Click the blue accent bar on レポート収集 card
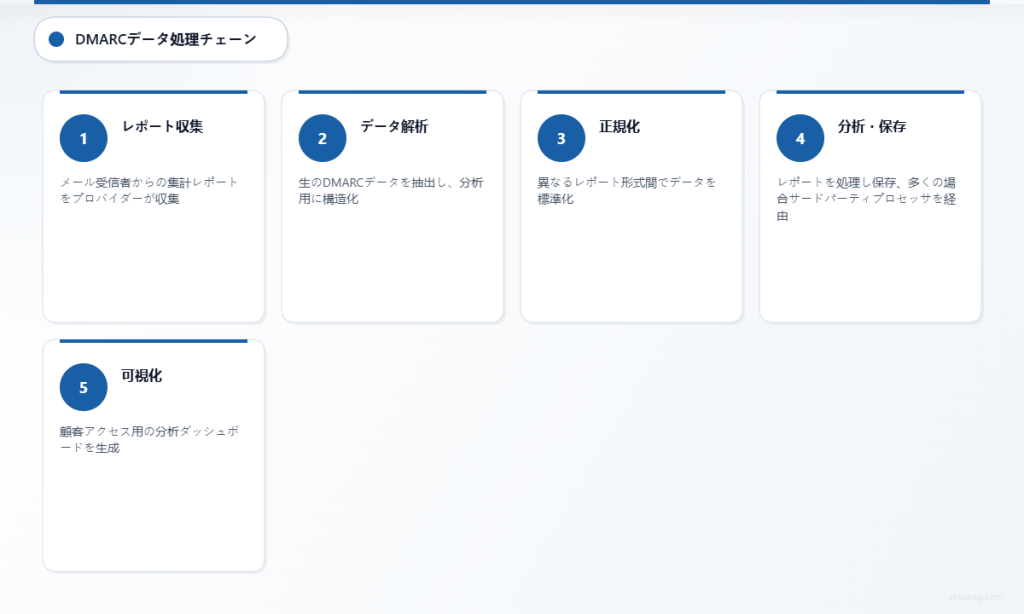This screenshot has width=1024, height=614. [x=153, y=90]
